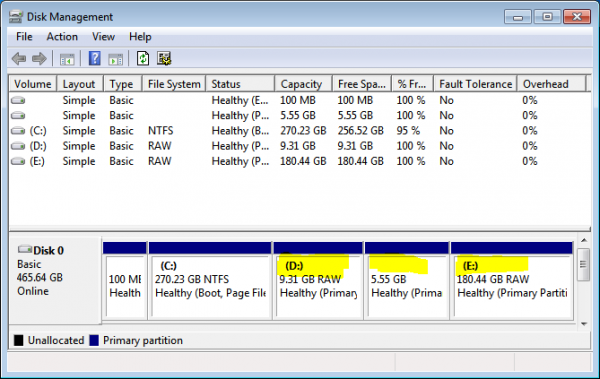Click the RAW cell in (D:) row
Viewport: 600px width, 379px height.
[160, 146]
